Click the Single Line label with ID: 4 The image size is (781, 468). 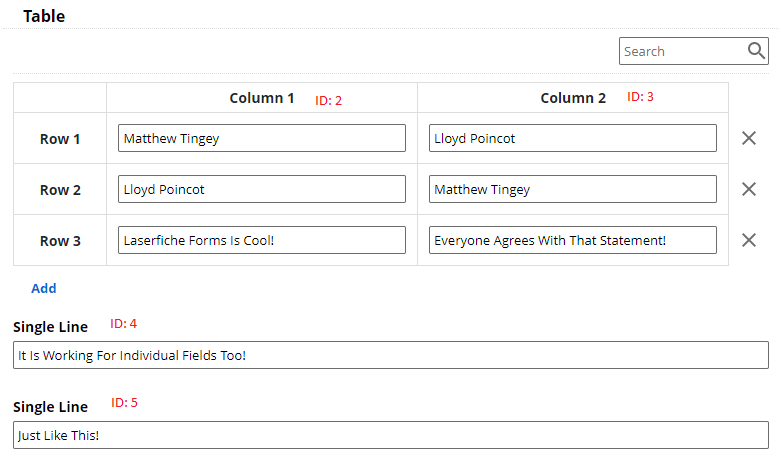pyautogui.click(x=50, y=327)
